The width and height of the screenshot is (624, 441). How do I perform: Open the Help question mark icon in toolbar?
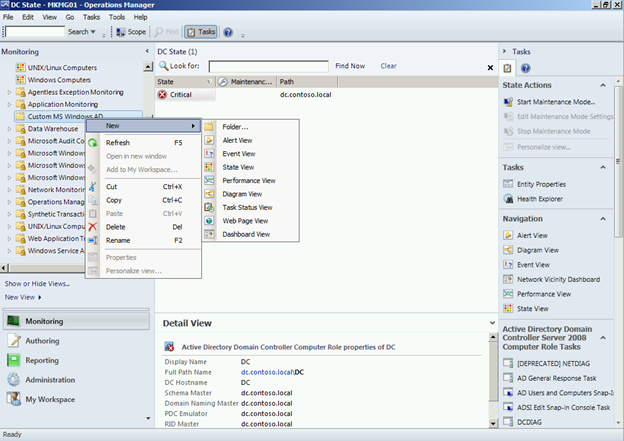point(228,32)
